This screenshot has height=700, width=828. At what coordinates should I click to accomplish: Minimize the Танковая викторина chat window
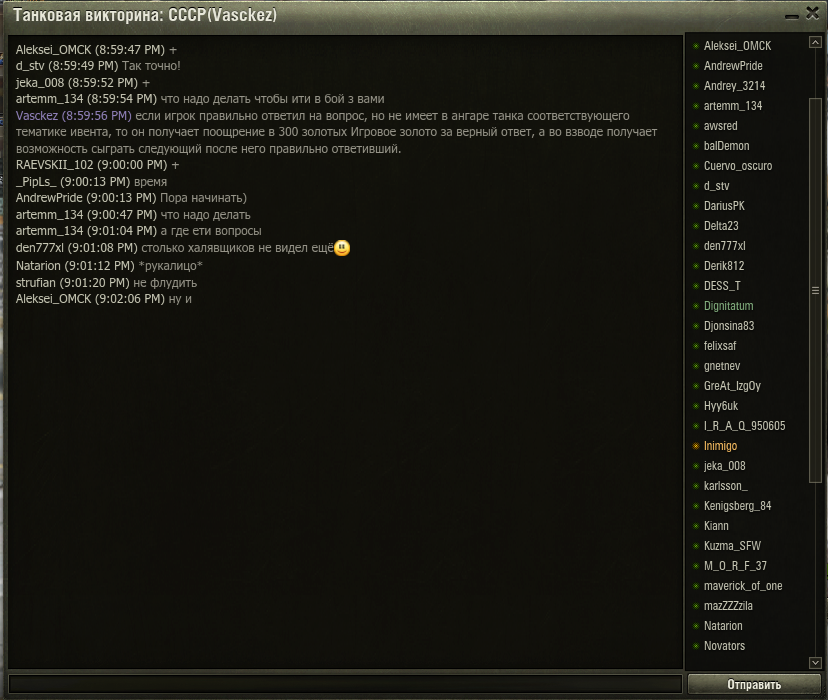coord(792,16)
